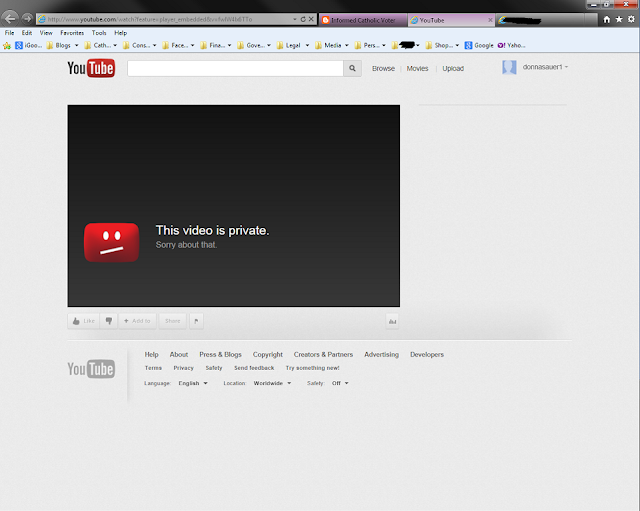This screenshot has width=640, height=511.
Task: Open the Tools menu
Action: click(x=99, y=33)
